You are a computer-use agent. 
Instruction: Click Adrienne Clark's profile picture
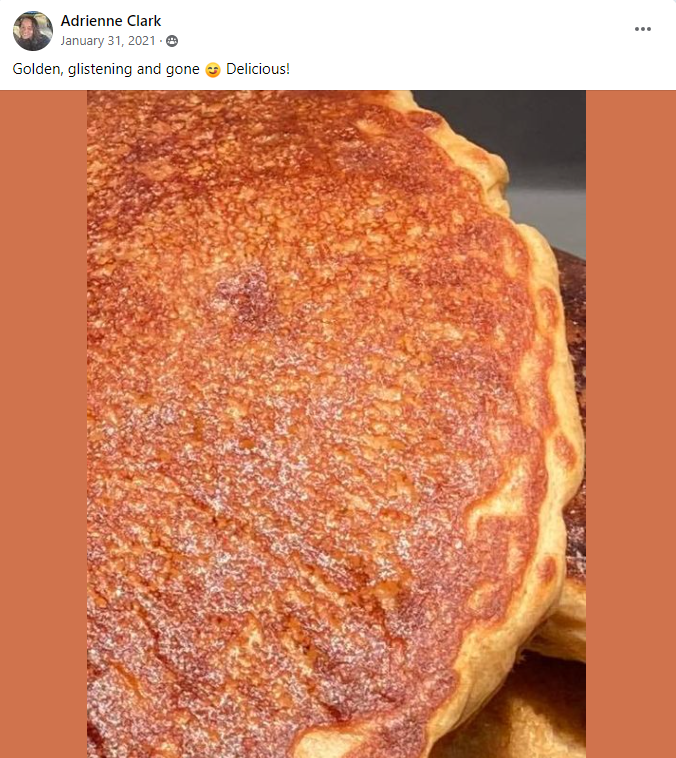pyautogui.click(x=32, y=31)
